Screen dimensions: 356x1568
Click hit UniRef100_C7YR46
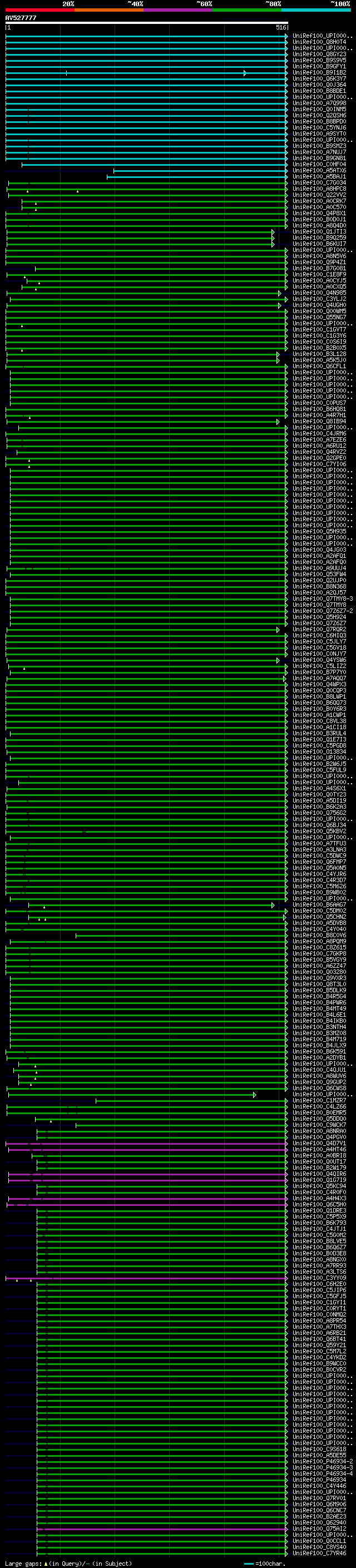tap(319, 1553)
